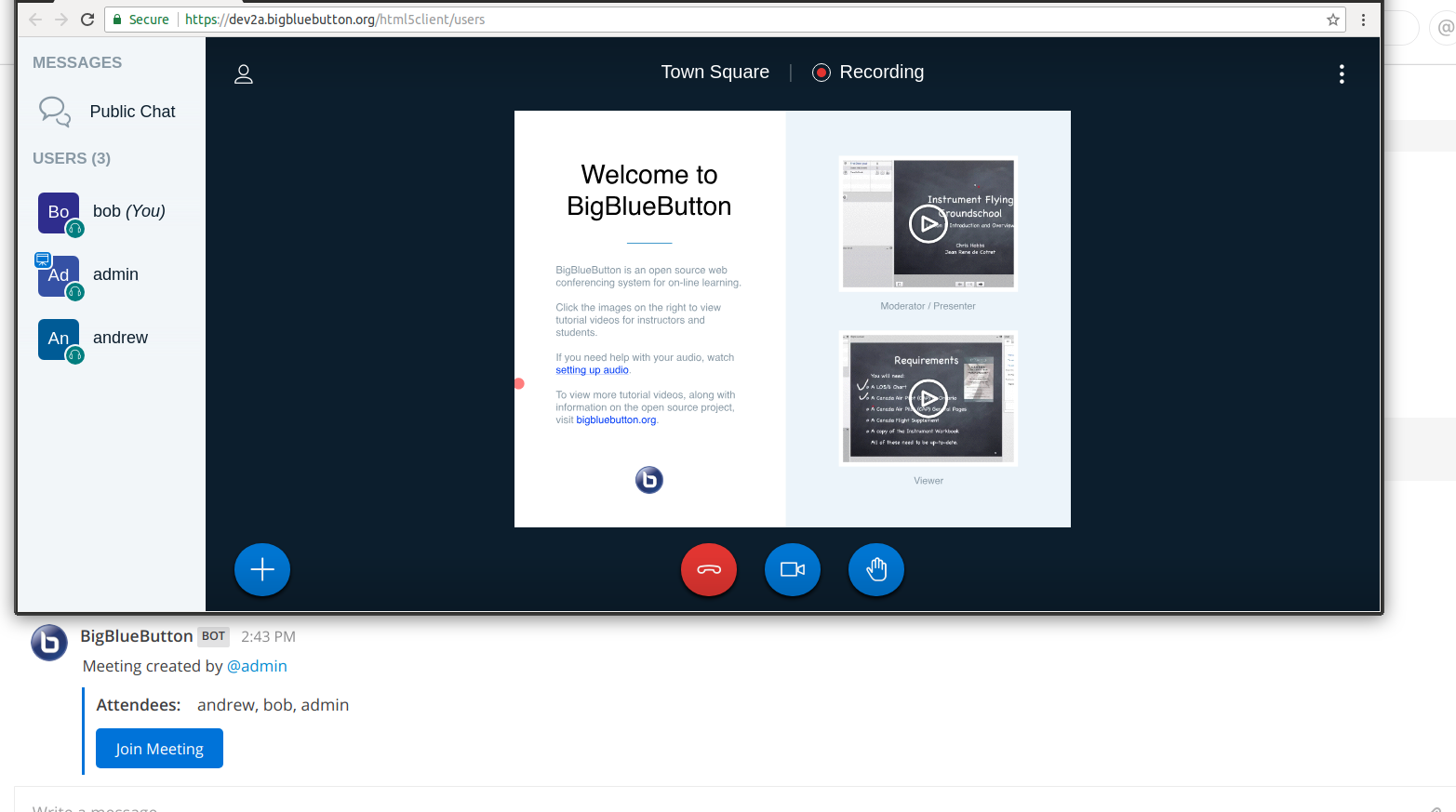Open the browser's three-dot menu
Image resolution: width=1456 pixels, height=812 pixels.
1363,20
